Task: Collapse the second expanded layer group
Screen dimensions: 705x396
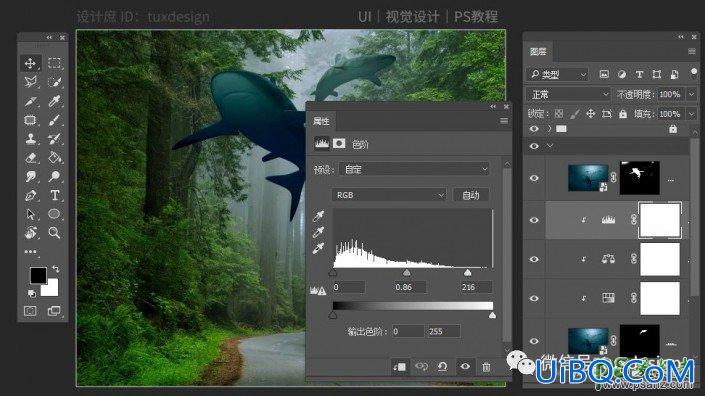Action: tap(549, 146)
